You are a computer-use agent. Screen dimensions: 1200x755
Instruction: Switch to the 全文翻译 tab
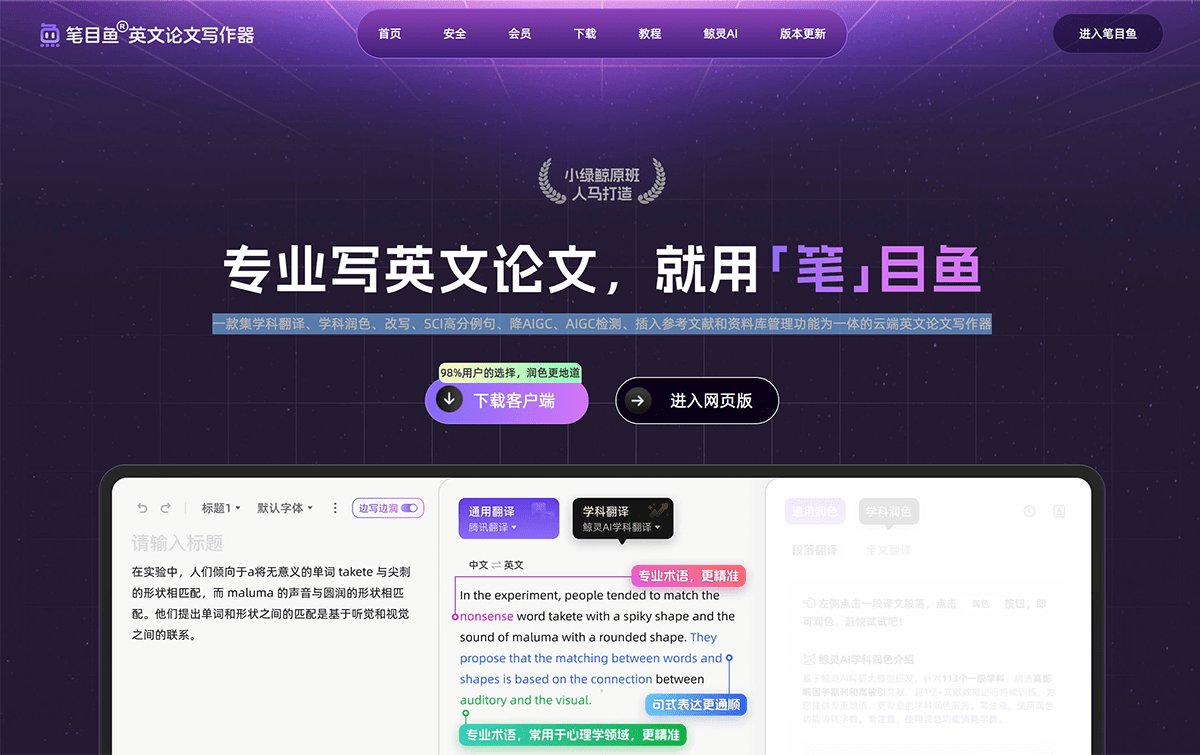890,549
